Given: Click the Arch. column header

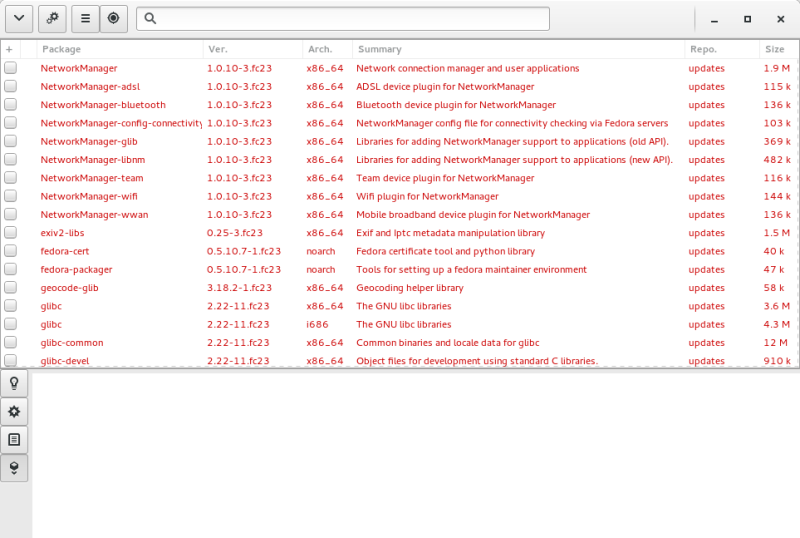Looking at the screenshot, I should point(320,49).
